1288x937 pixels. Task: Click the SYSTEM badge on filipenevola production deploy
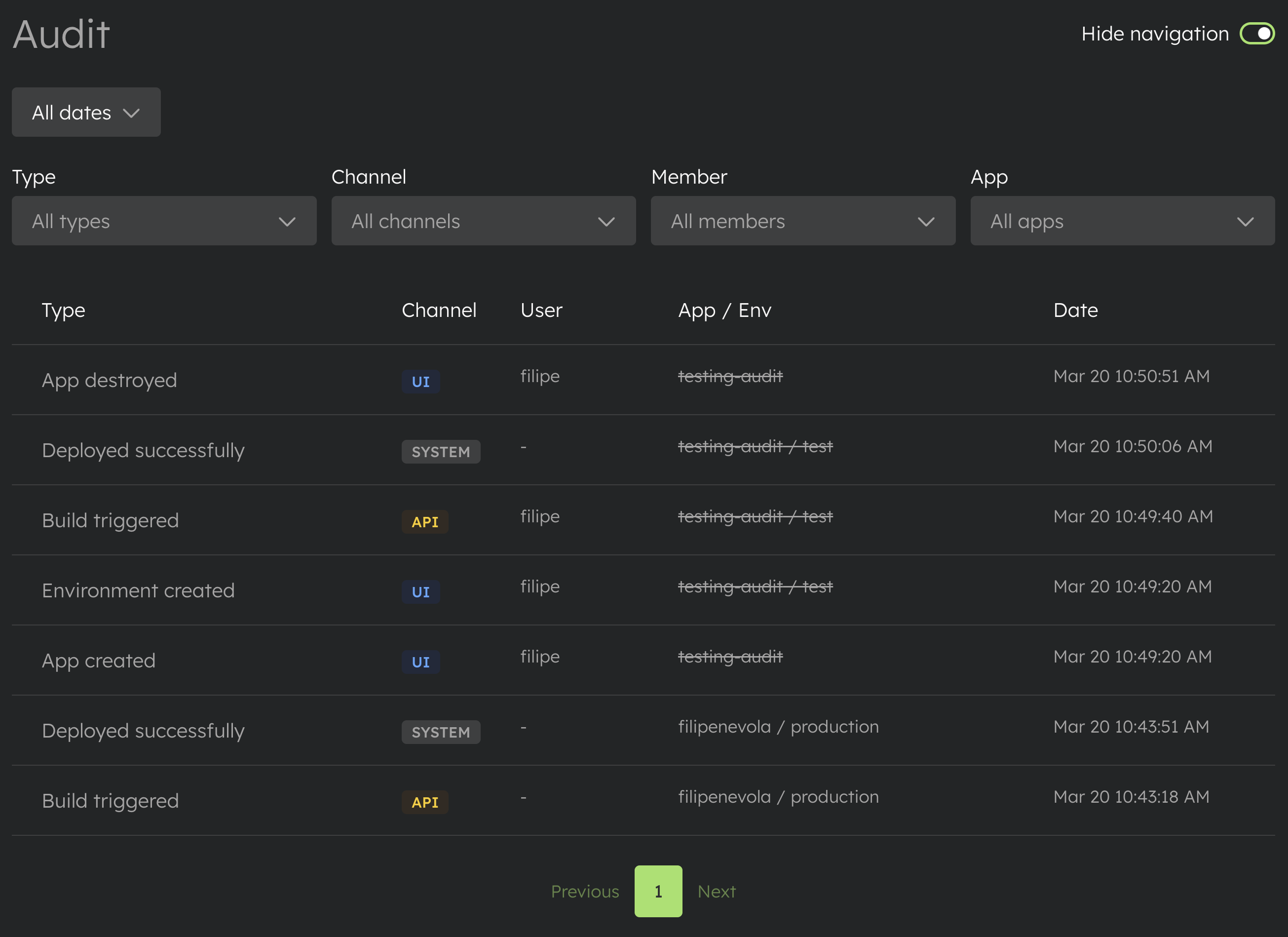(x=441, y=731)
